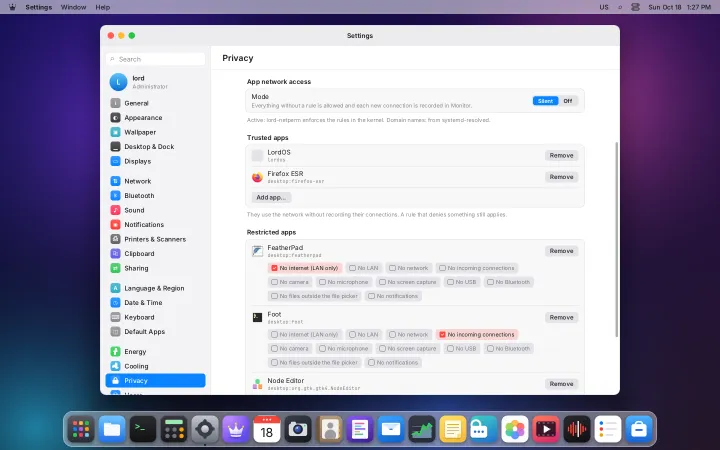Select Network in the sidebar
Image resolution: width=720 pixels, height=450 pixels.
click(155, 181)
